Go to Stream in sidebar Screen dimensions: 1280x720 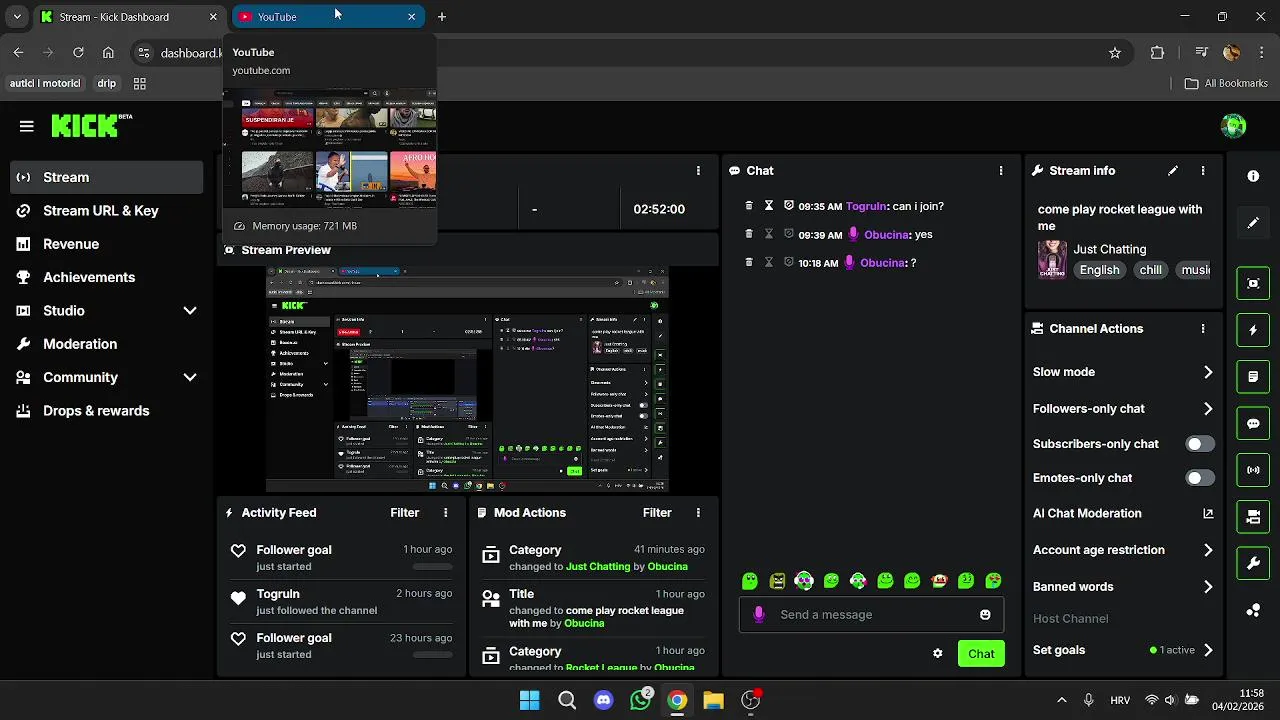(107, 177)
